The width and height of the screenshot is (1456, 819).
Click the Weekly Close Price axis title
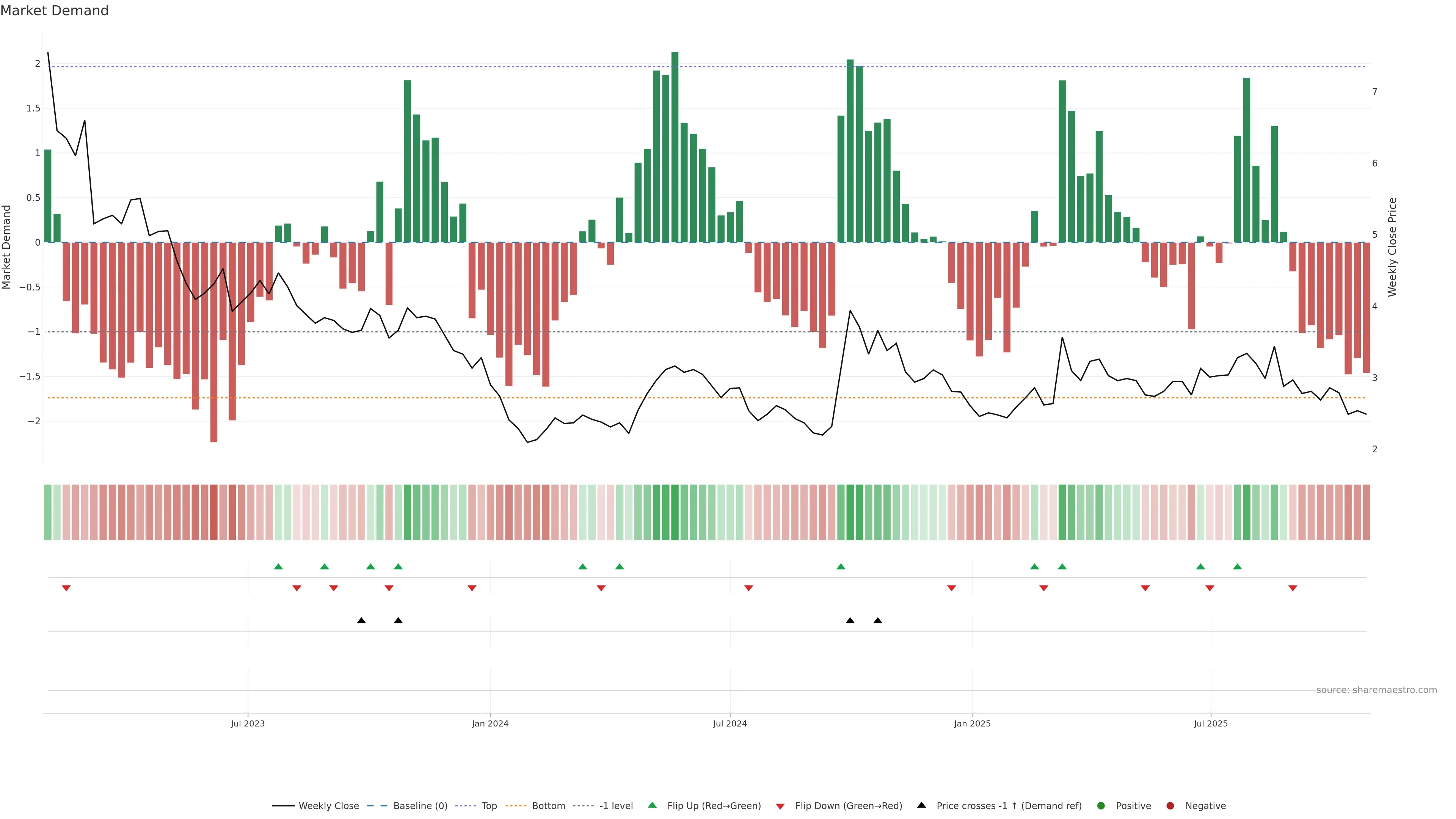click(1392, 247)
